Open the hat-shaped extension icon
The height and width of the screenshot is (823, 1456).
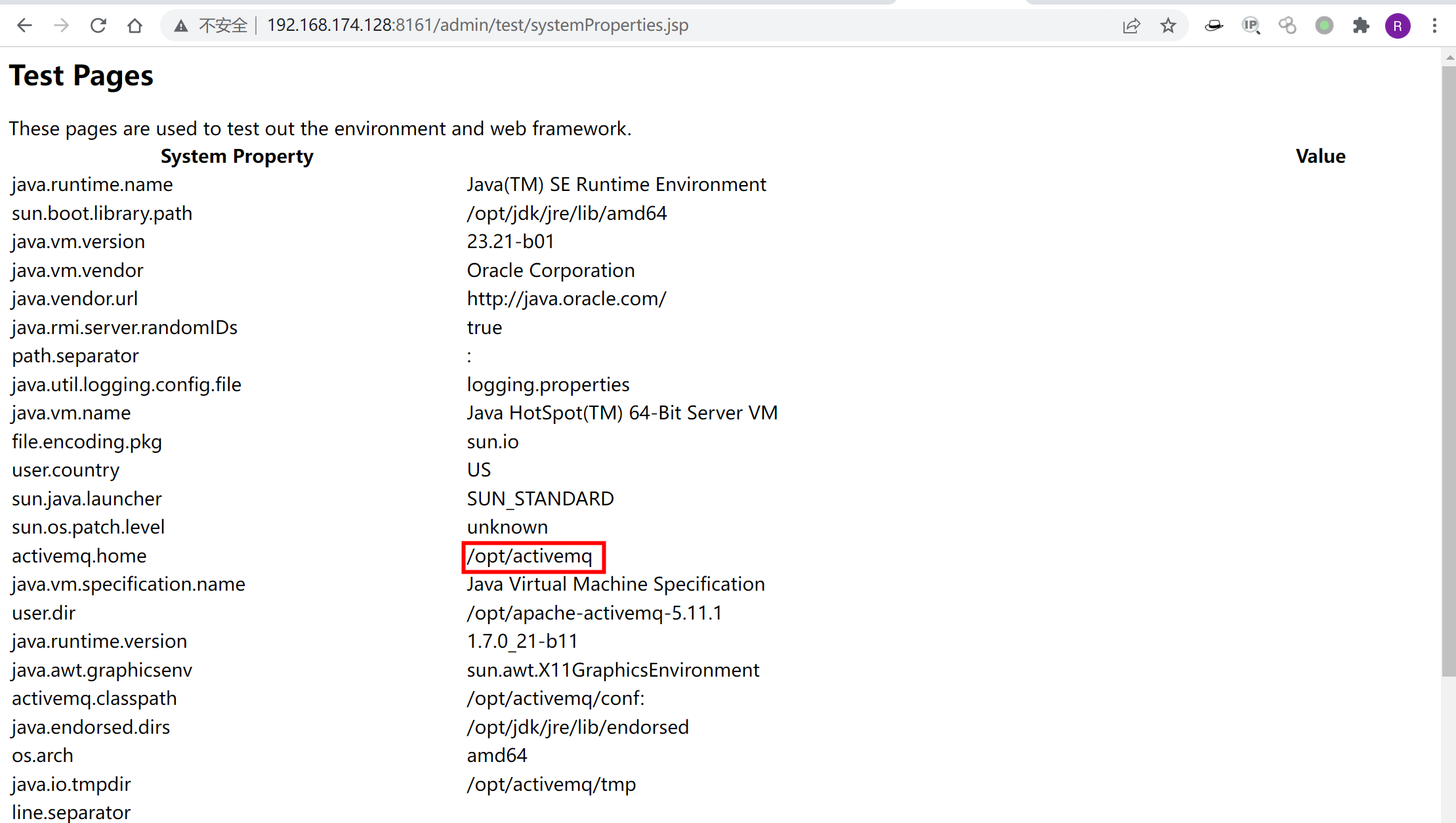click(x=1214, y=26)
